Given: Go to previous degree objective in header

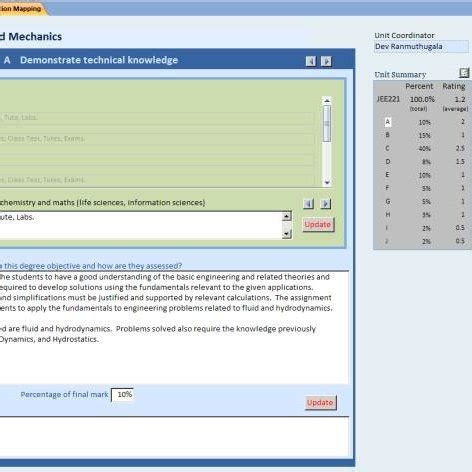Looking at the screenshot, I should 311,61.
